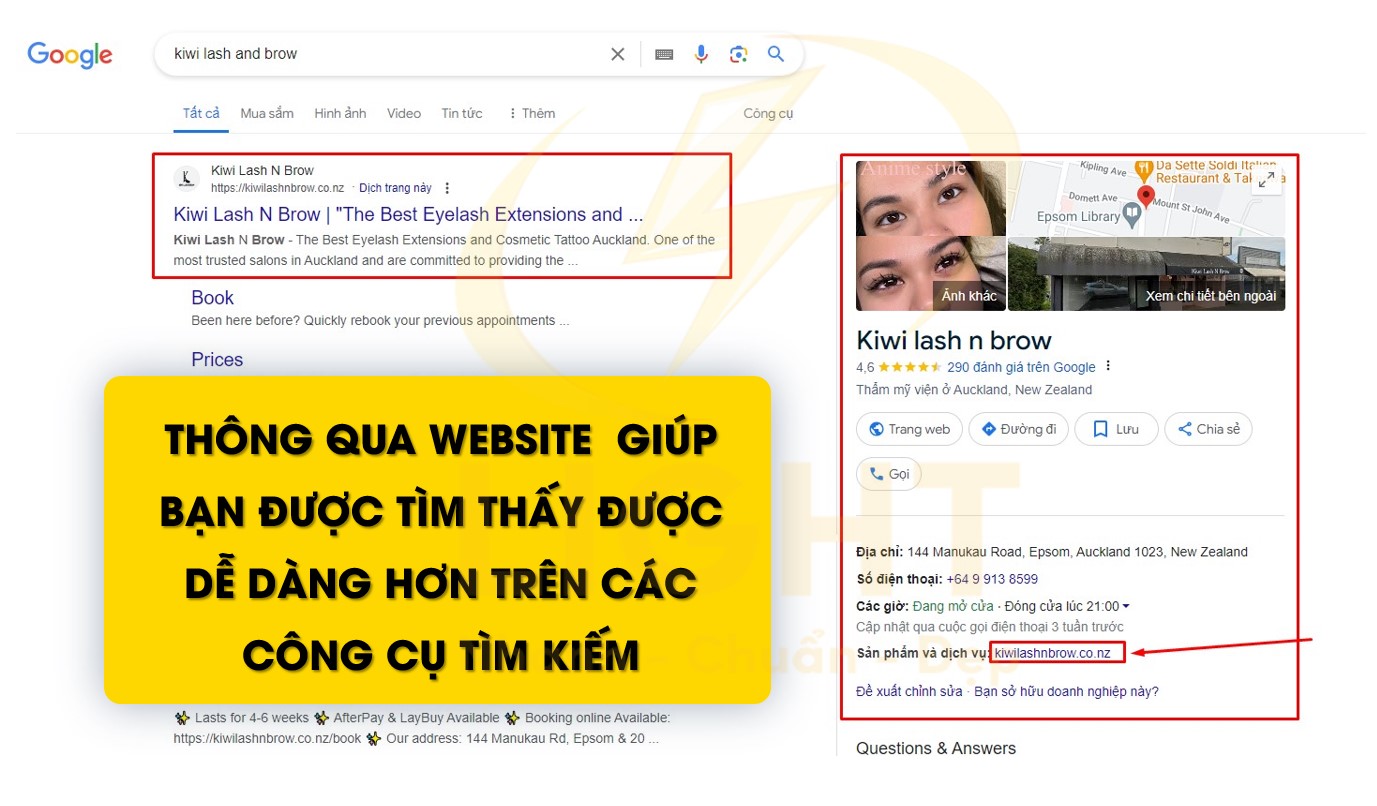Search by image with the Lens icon

tap(738, 54)
